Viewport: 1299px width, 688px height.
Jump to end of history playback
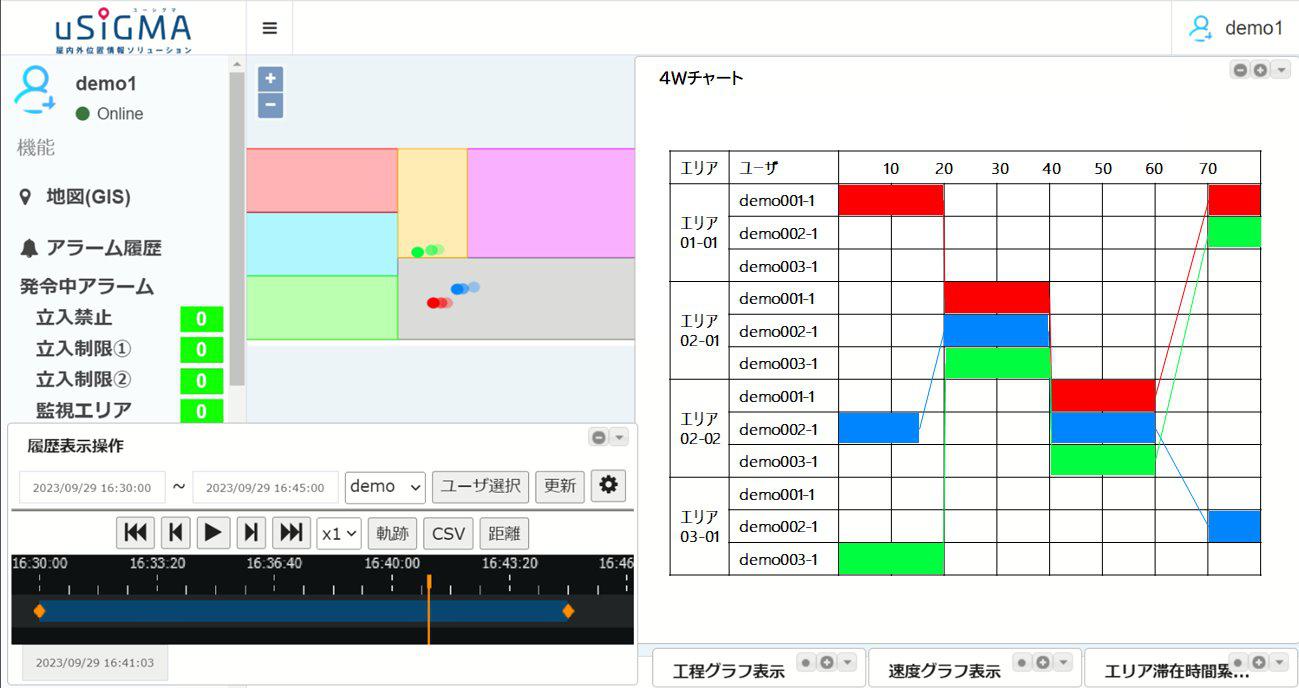pyautogui.click(x=291, y=533)
